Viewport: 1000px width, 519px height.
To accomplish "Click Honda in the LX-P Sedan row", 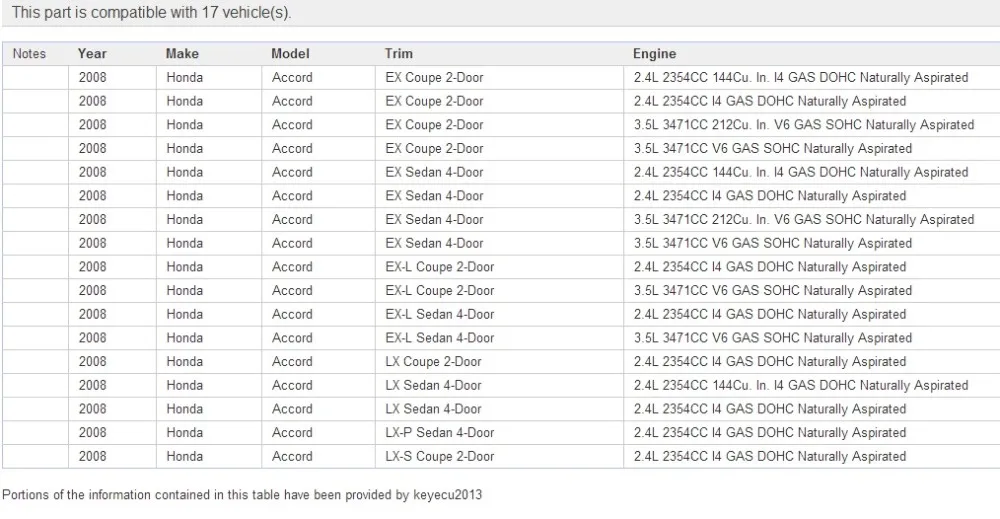I will click(x=184, y=432).
